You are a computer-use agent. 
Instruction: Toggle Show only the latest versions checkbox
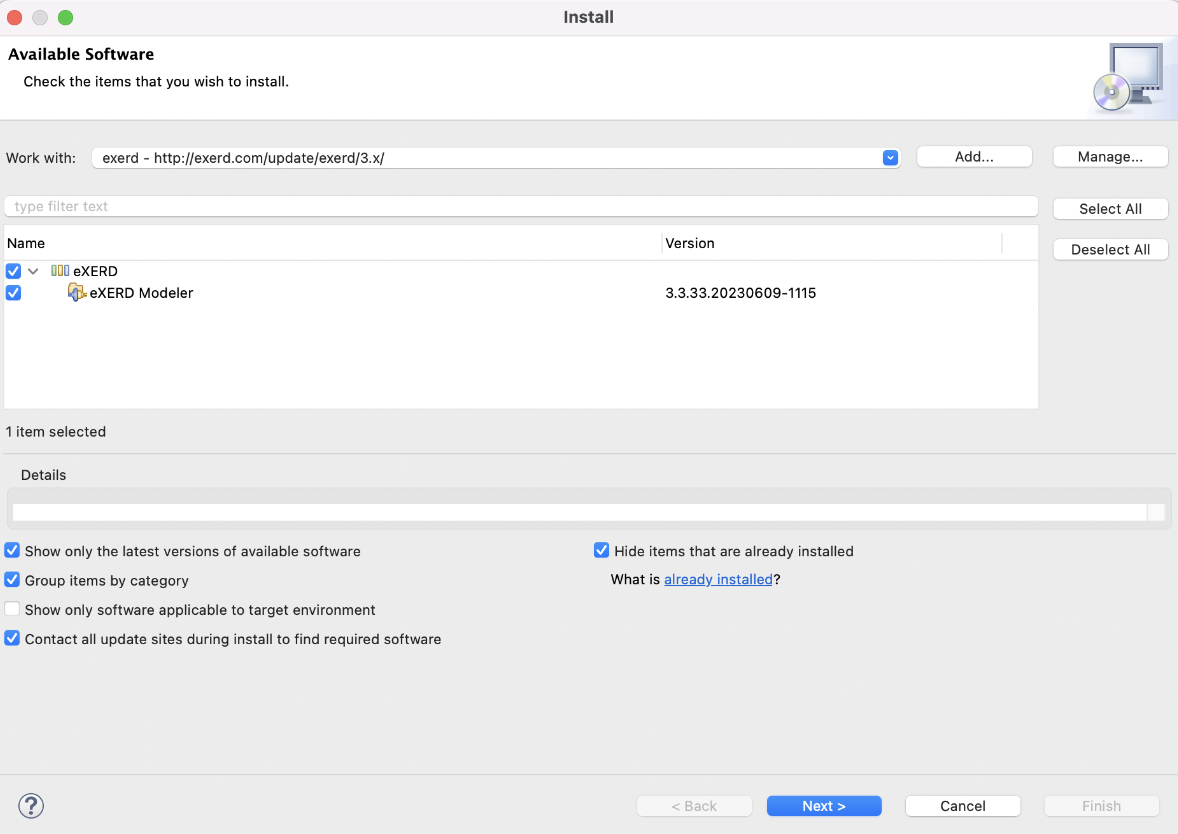[x=12, y=550]
